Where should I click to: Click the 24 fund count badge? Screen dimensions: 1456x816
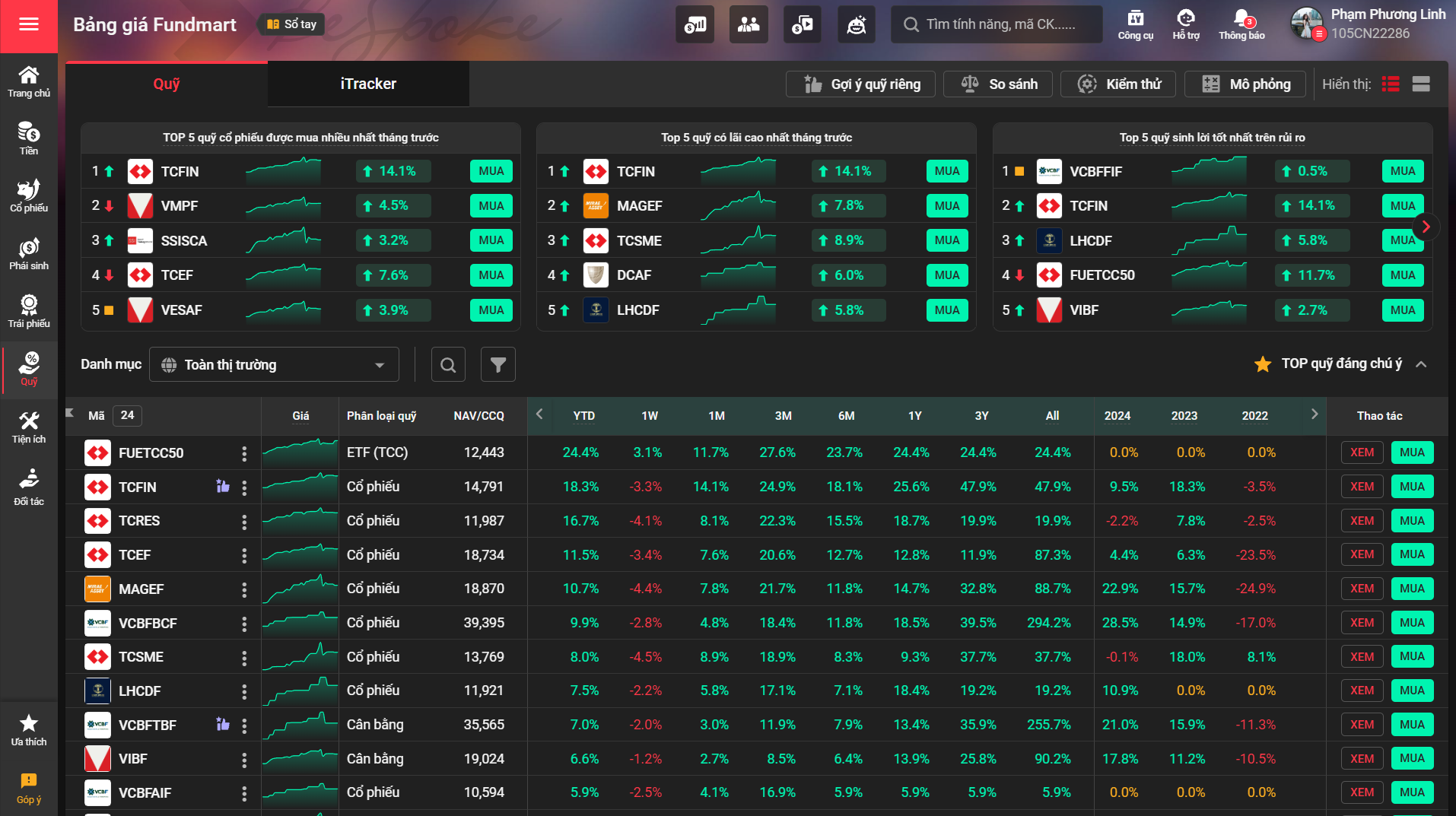click(x=127, y=415)
